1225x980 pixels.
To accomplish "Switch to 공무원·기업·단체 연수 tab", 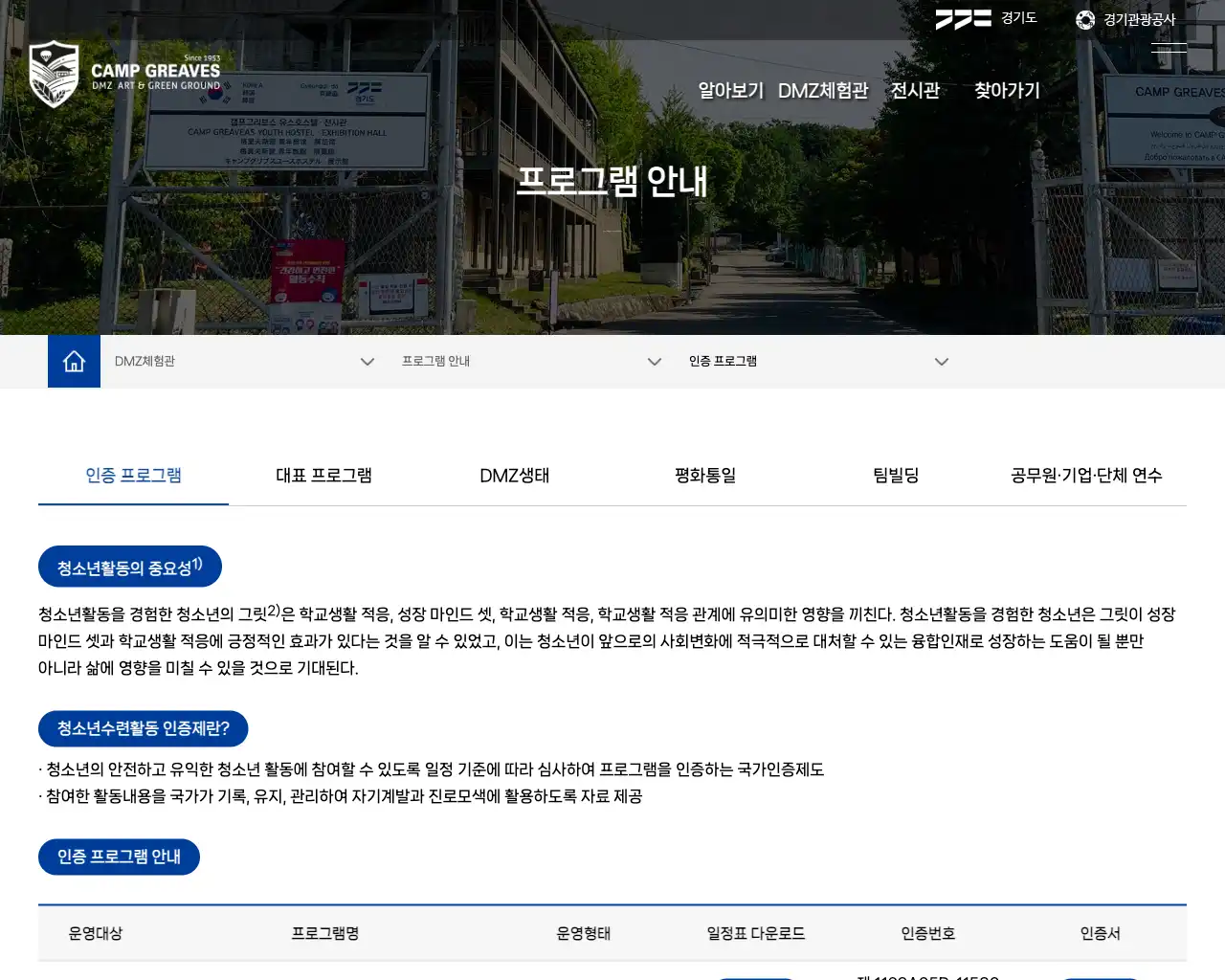I will point(1086,475).
